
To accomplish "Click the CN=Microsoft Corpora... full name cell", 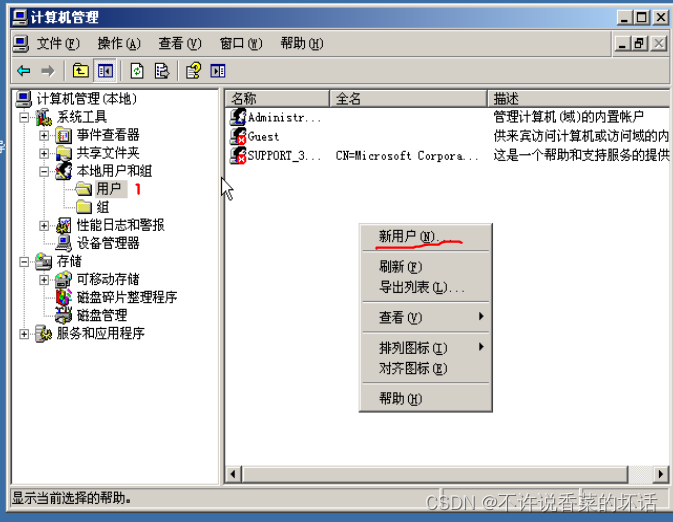I will (x=407, y=155).
